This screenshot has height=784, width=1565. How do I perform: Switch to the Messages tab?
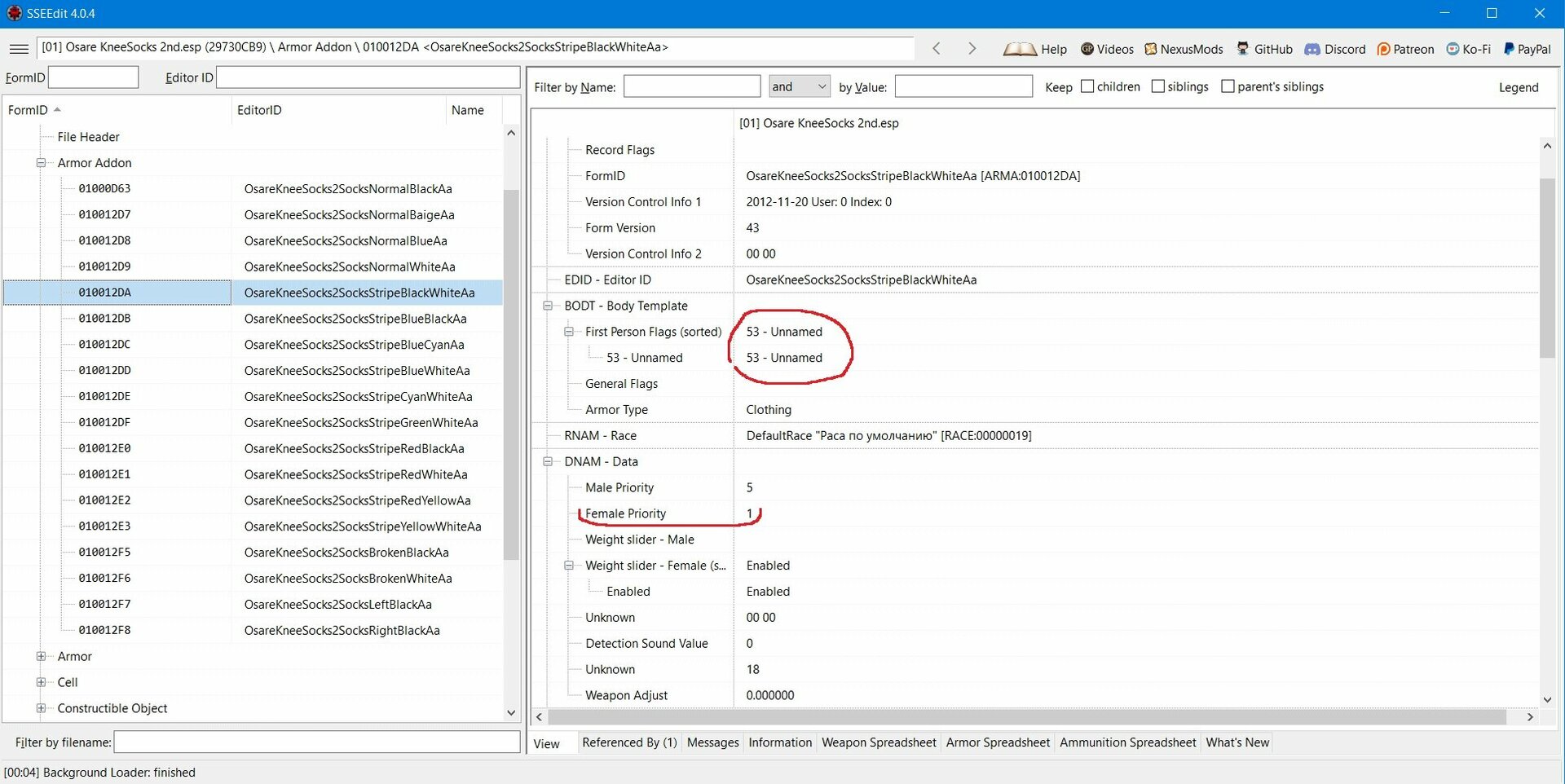pos(712,742)
